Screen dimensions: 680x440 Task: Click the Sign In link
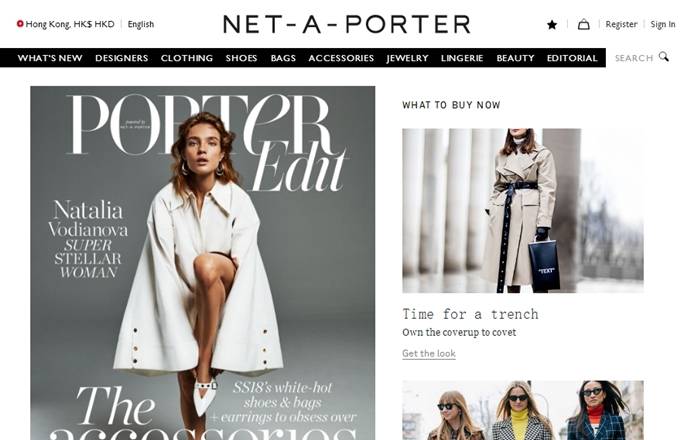(x=663, y=24)
